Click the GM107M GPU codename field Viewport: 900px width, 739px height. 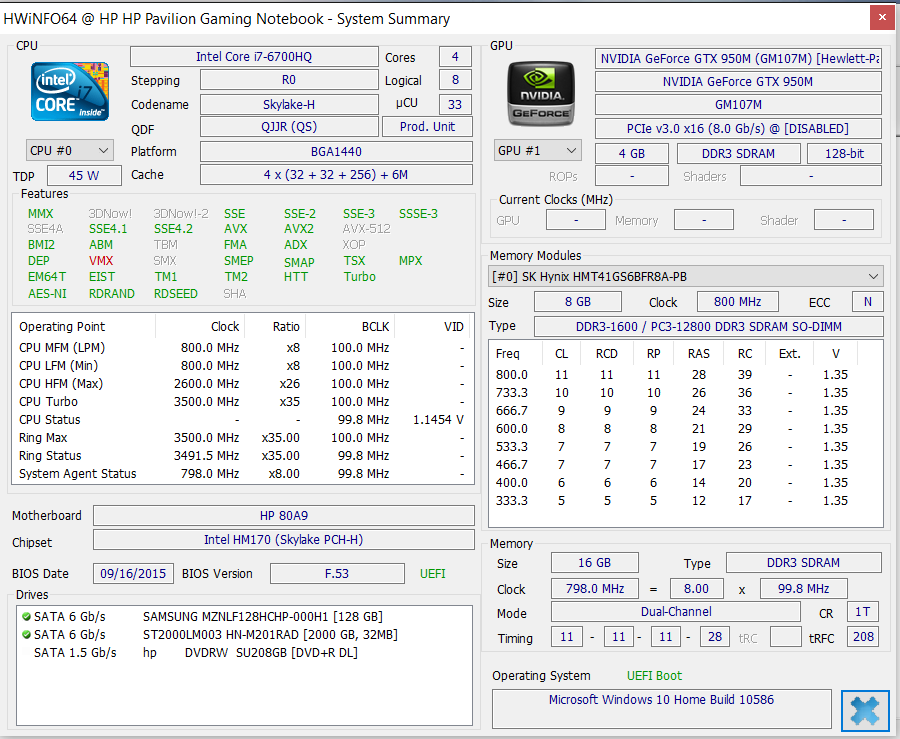(x=738, y=104)
